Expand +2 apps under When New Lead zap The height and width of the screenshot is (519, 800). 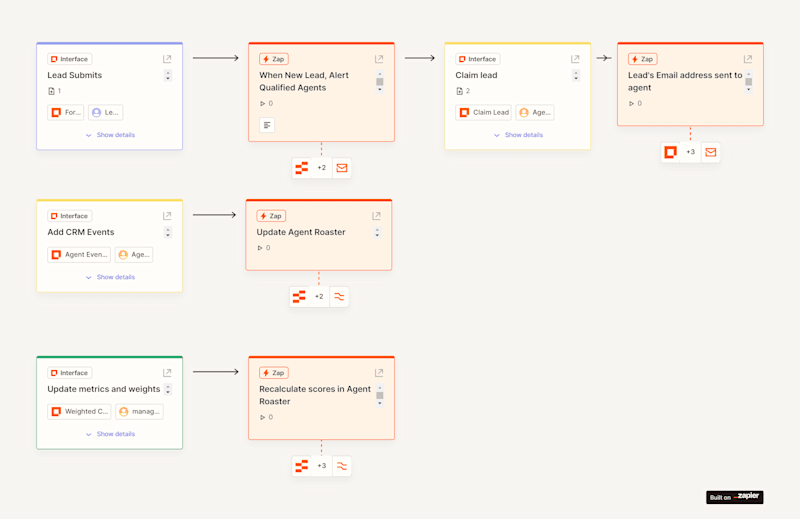coord(321,167)
